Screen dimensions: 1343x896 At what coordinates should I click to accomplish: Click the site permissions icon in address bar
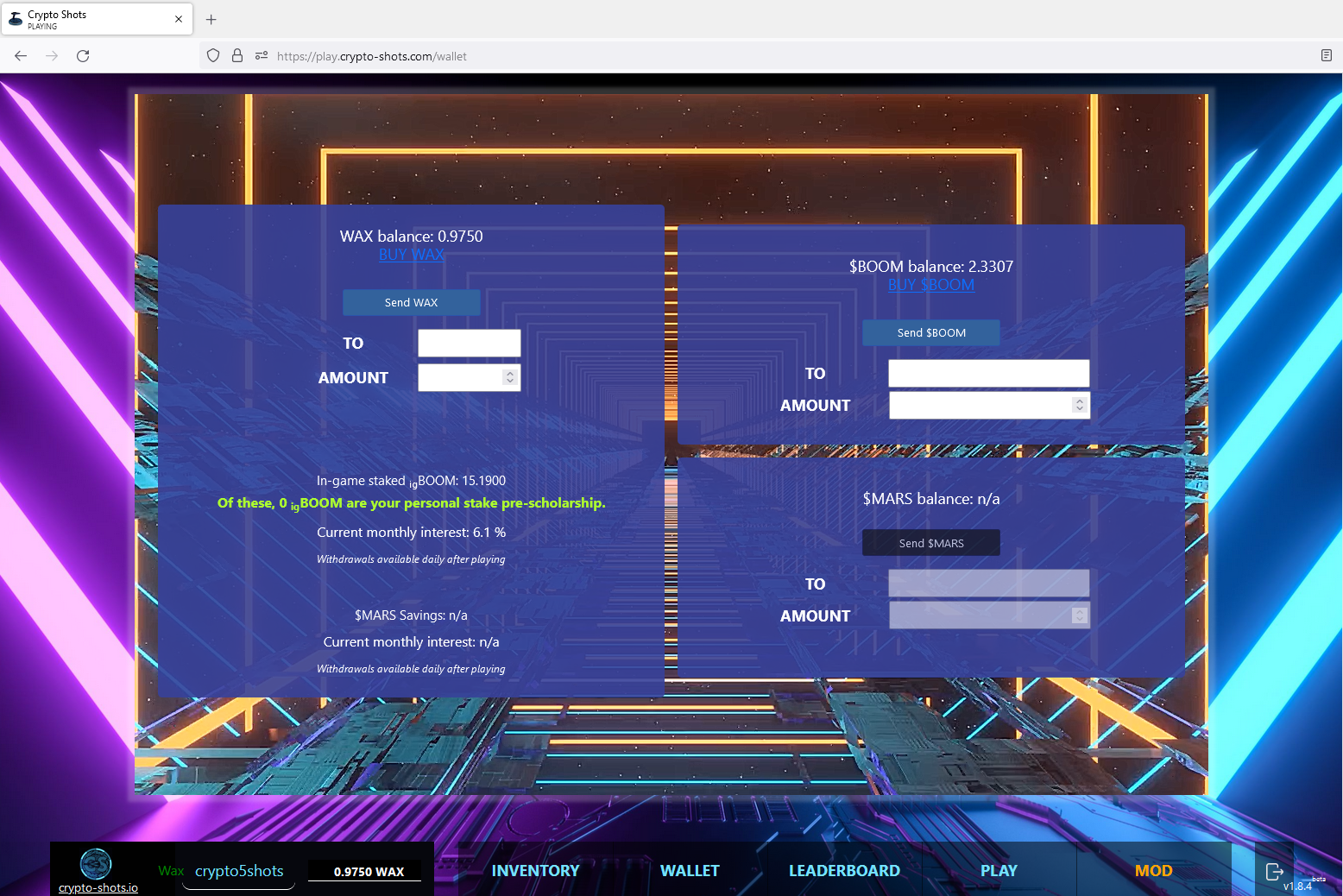point(262,56)
